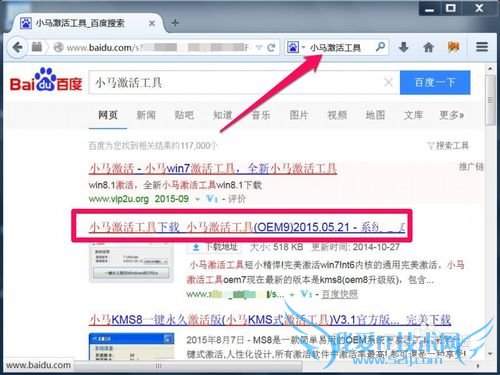Click the site identity globe icon
Viewport: 500px width, 375px height.
(59, 47)
